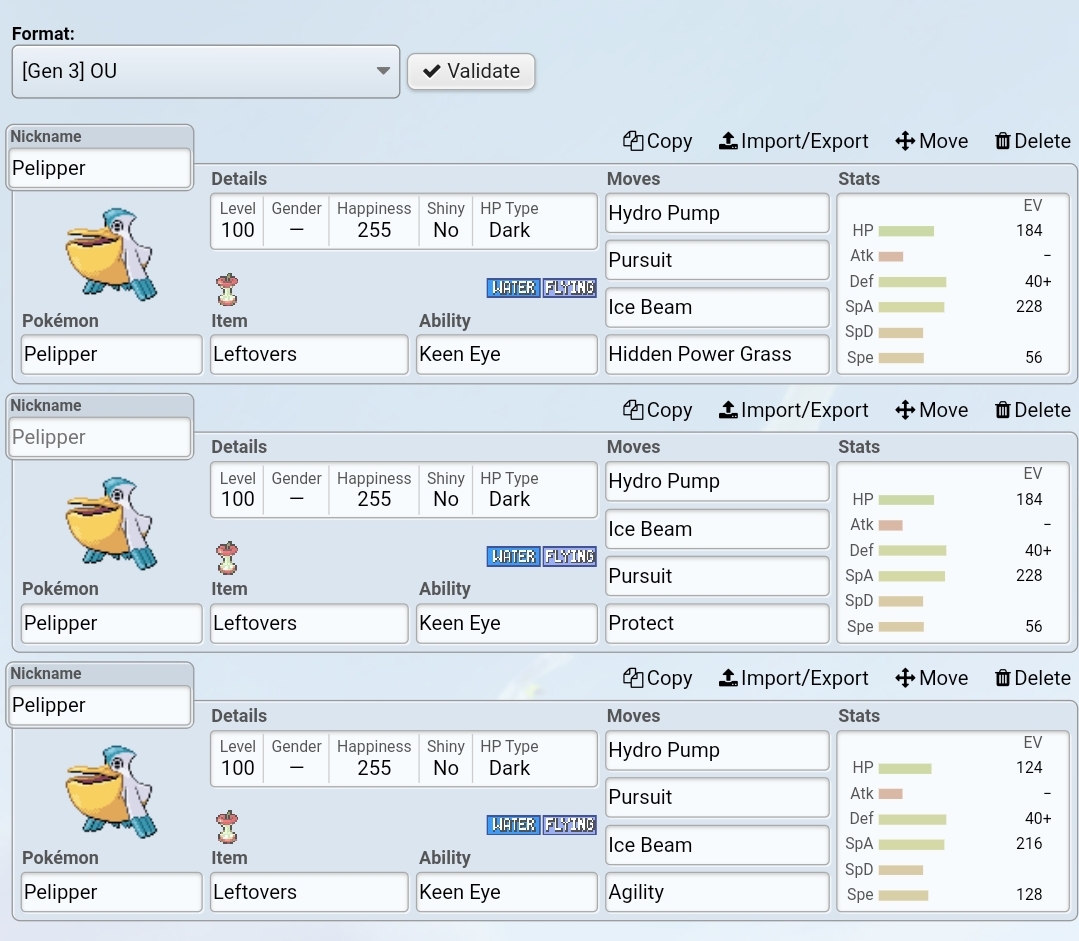Open the details box of the Protect Pelipper
This screenshot has width=1079, height=941.
click(404, 490)
